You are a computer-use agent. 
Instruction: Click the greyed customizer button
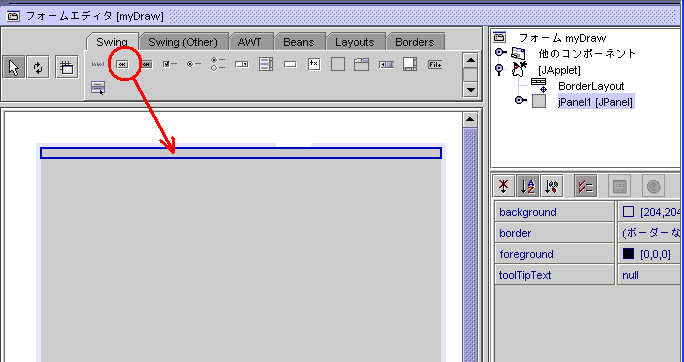click(x=619, y=187)
